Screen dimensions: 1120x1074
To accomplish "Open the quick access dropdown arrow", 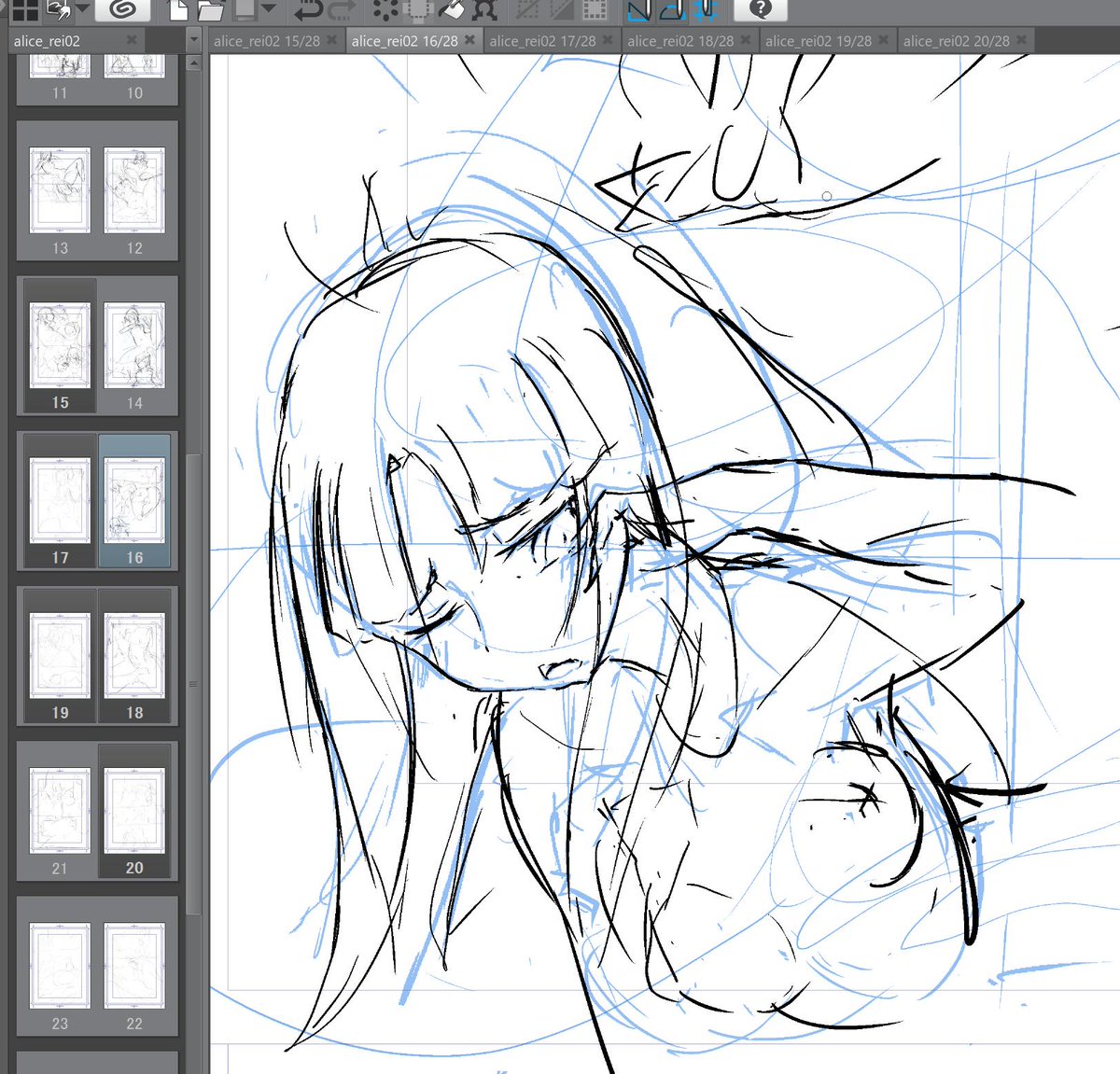I will point(83,9).
